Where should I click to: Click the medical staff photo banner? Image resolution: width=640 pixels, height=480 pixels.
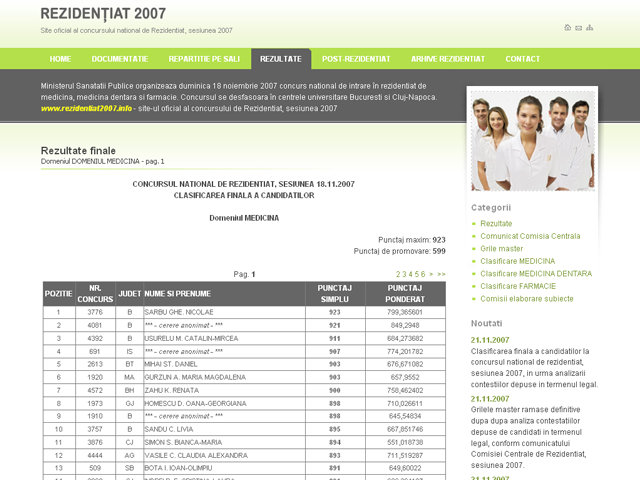pos(532,142)
